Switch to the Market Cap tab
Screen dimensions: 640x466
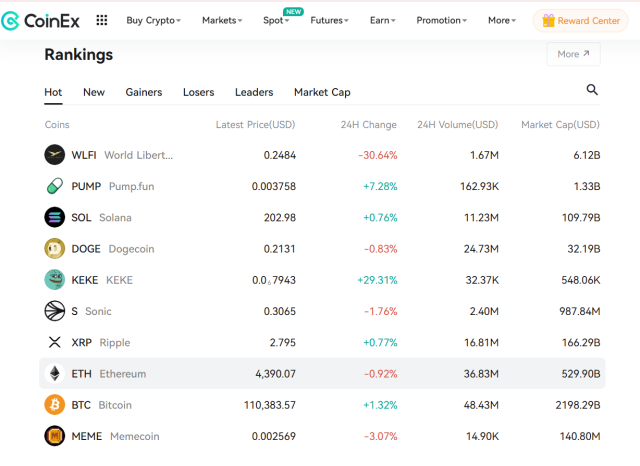point(322,92)
